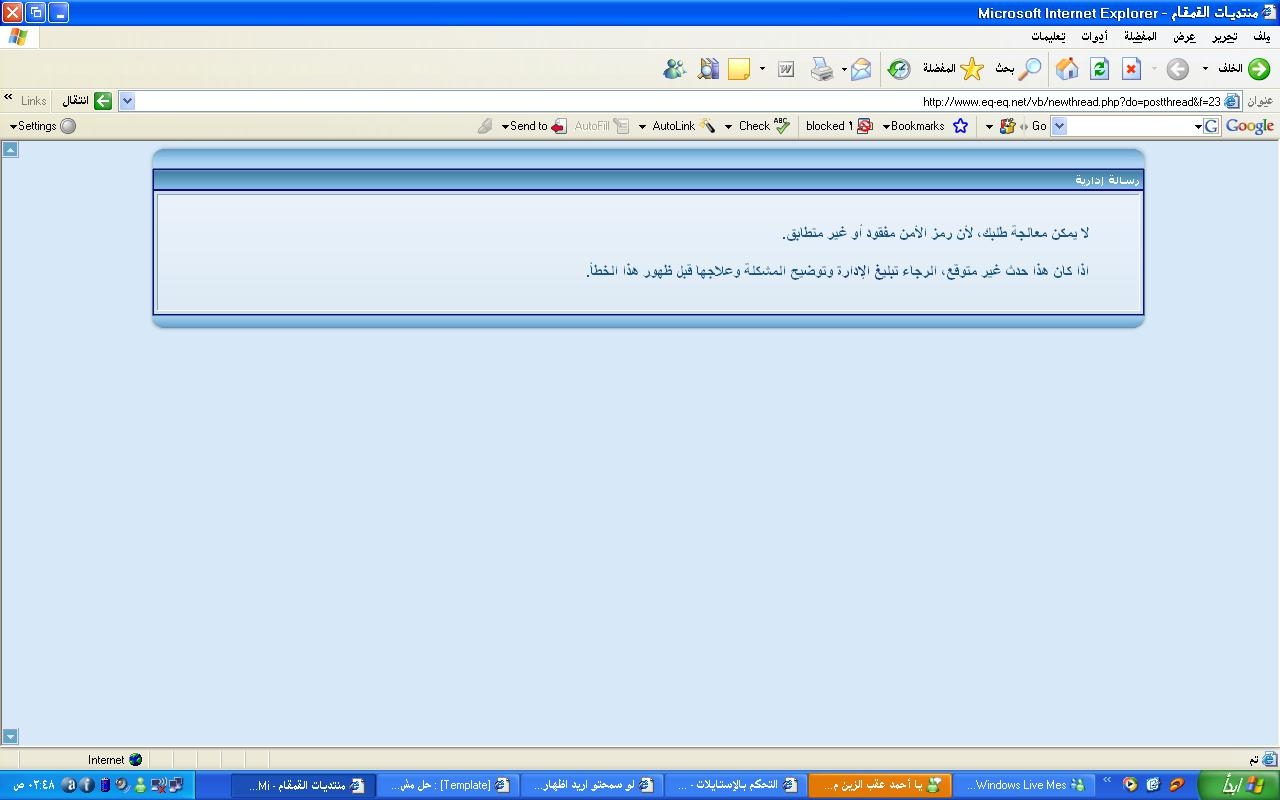Open the Google toolbar Settings dropdown
The image size is (1280, 800).
42,126
